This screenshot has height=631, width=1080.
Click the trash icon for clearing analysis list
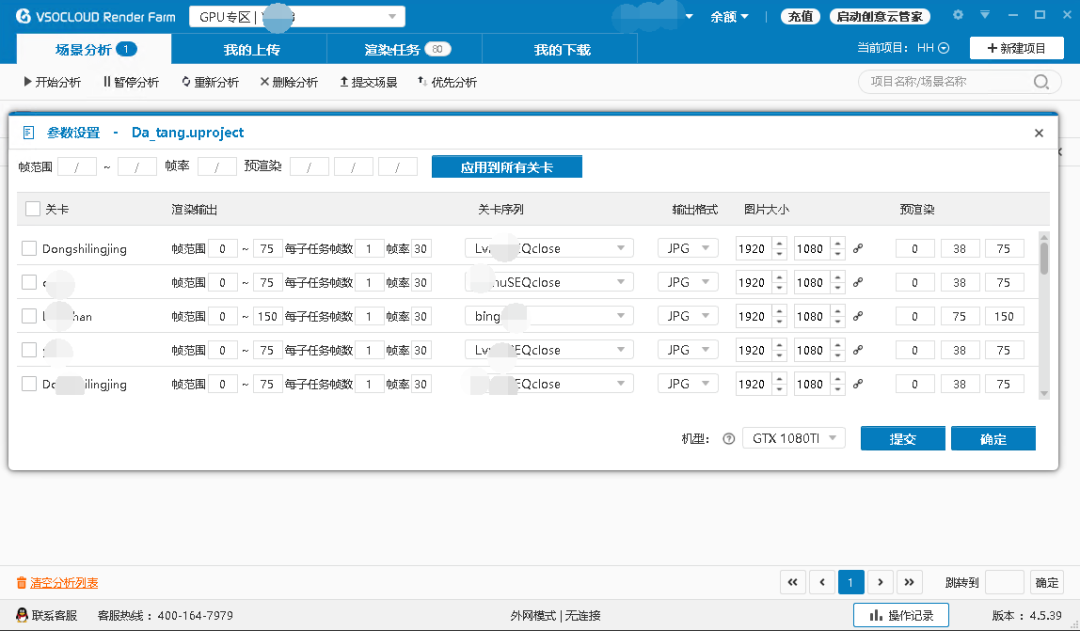point(21,583)
